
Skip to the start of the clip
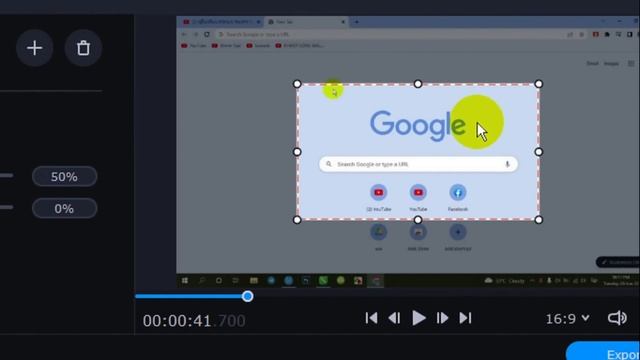[371, 318]
